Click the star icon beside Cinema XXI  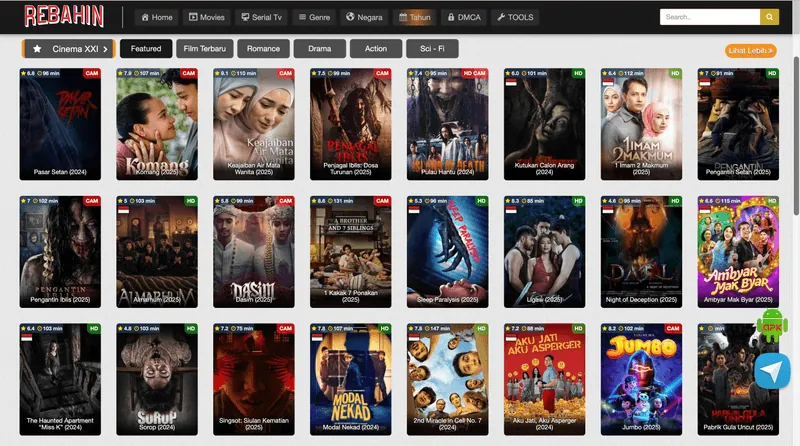pyautogui.click(x=37, y=48)
